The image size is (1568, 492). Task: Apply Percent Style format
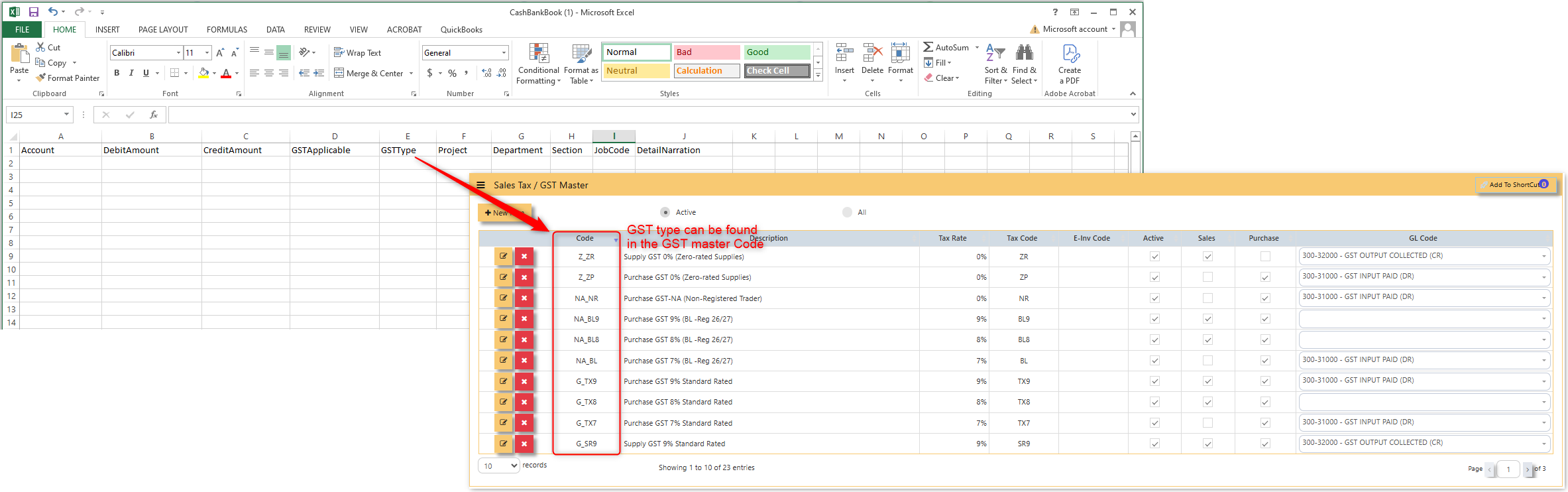pyautogui.click(x=452, y=73)
